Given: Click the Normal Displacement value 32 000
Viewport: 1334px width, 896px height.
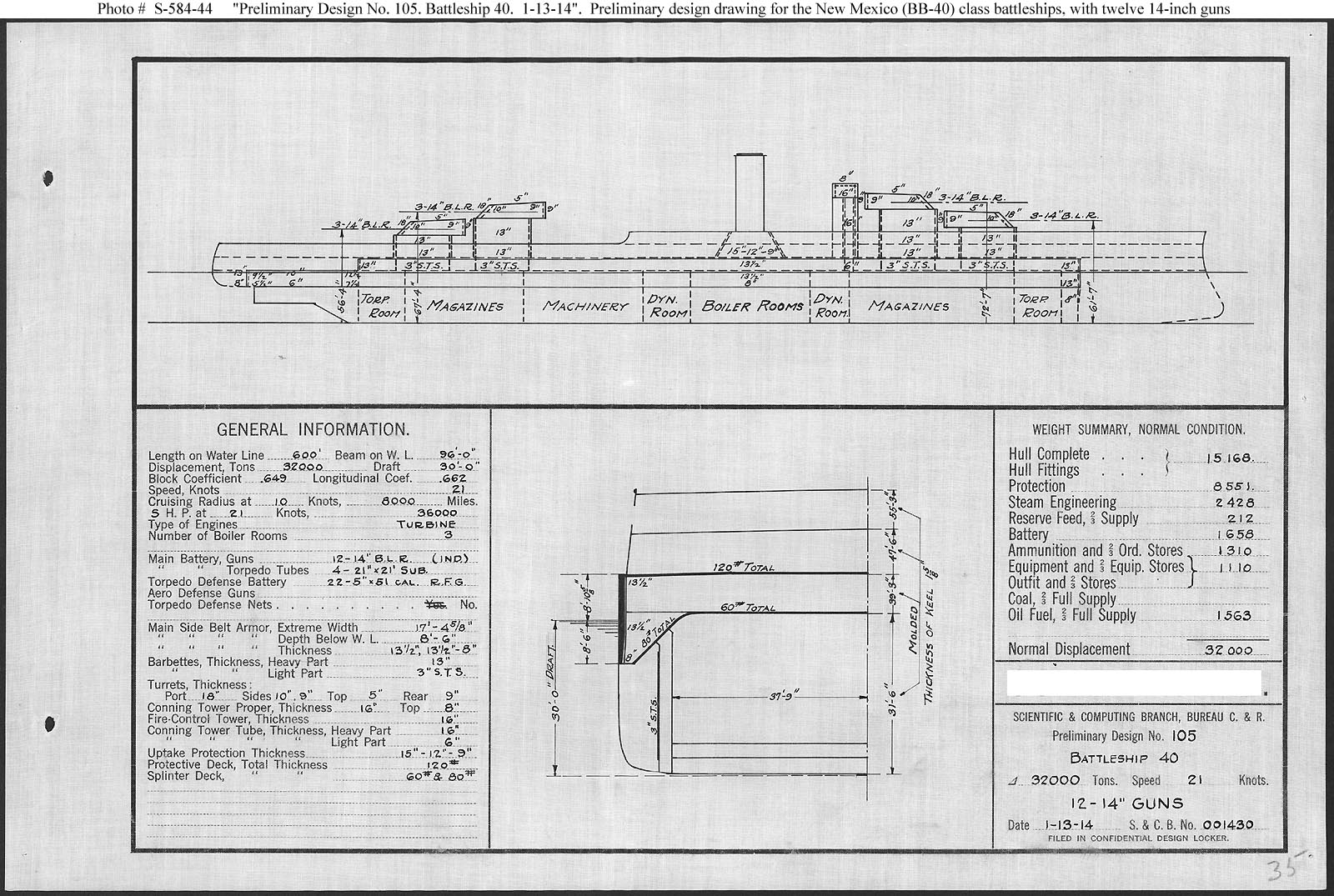Looking at the screenshot, I should (x=1228, y=650).
